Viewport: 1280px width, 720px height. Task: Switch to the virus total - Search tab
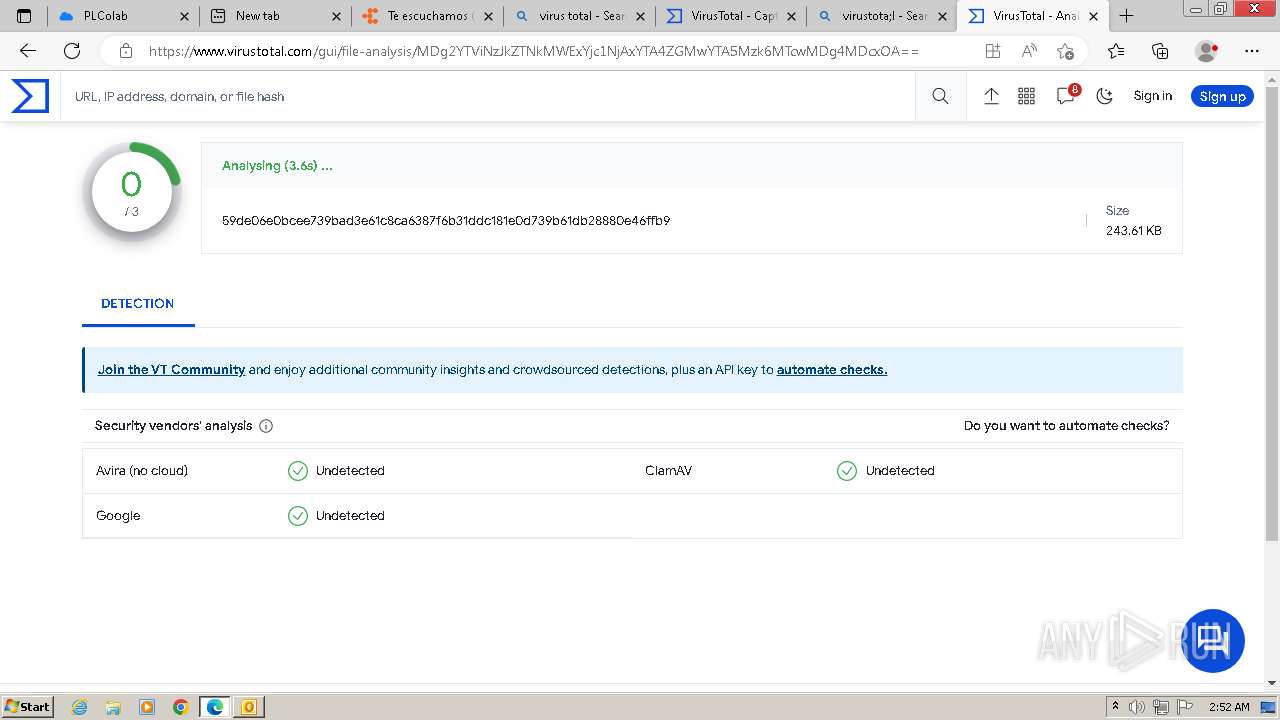click(579, 16)
